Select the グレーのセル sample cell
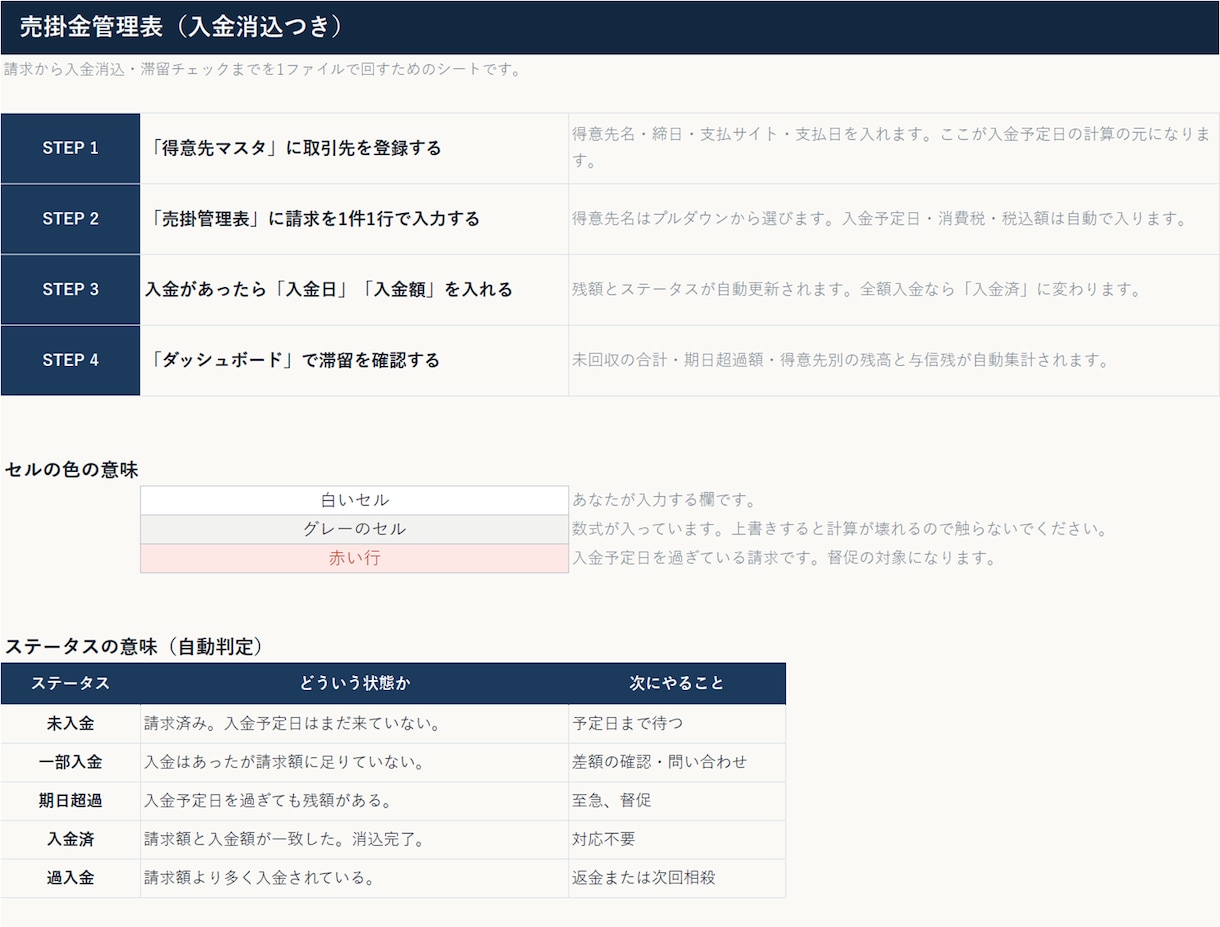This screenshot has height=927, width=1220. coord(355,529)
